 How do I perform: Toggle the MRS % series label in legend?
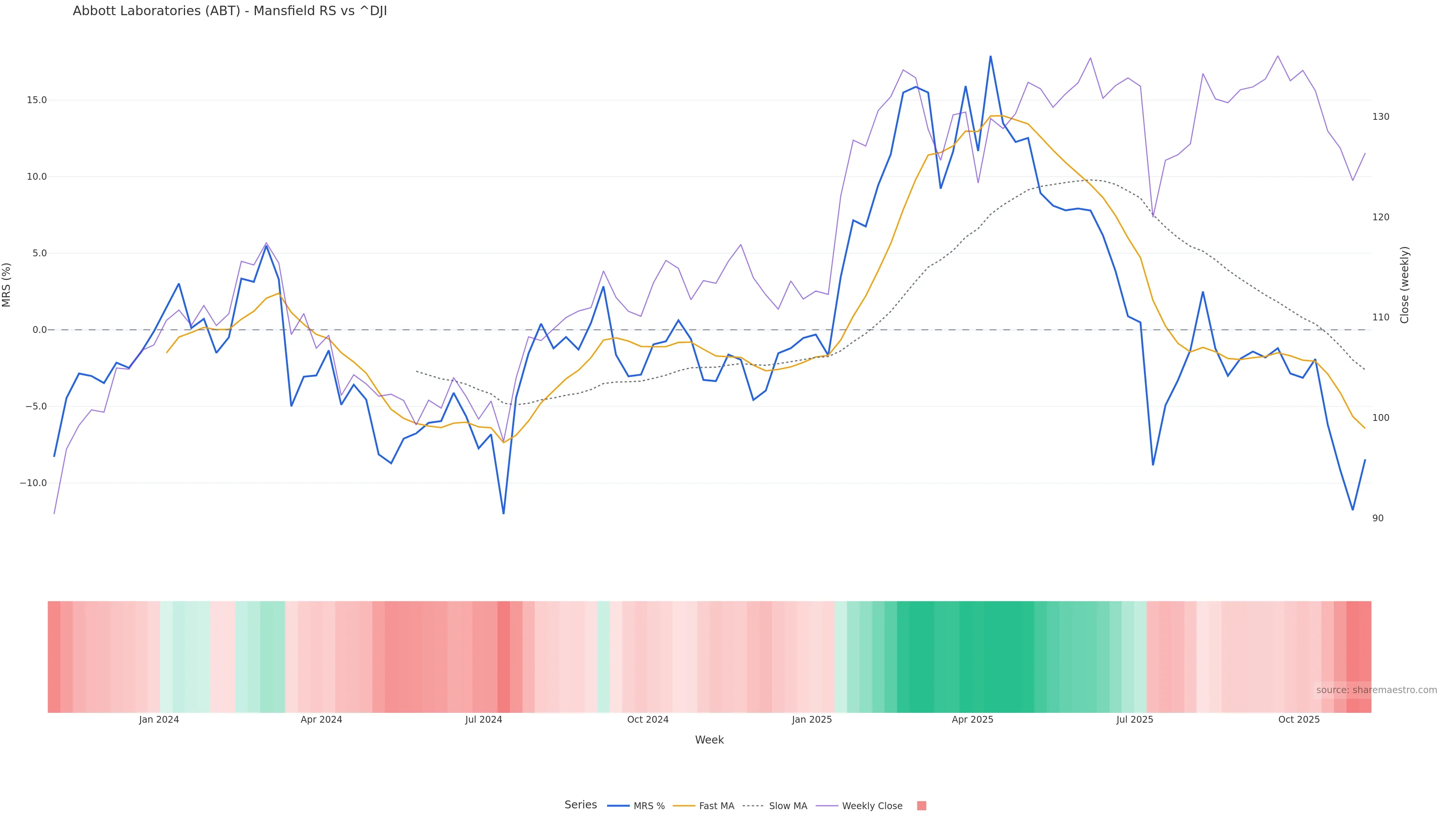[649, 806]
